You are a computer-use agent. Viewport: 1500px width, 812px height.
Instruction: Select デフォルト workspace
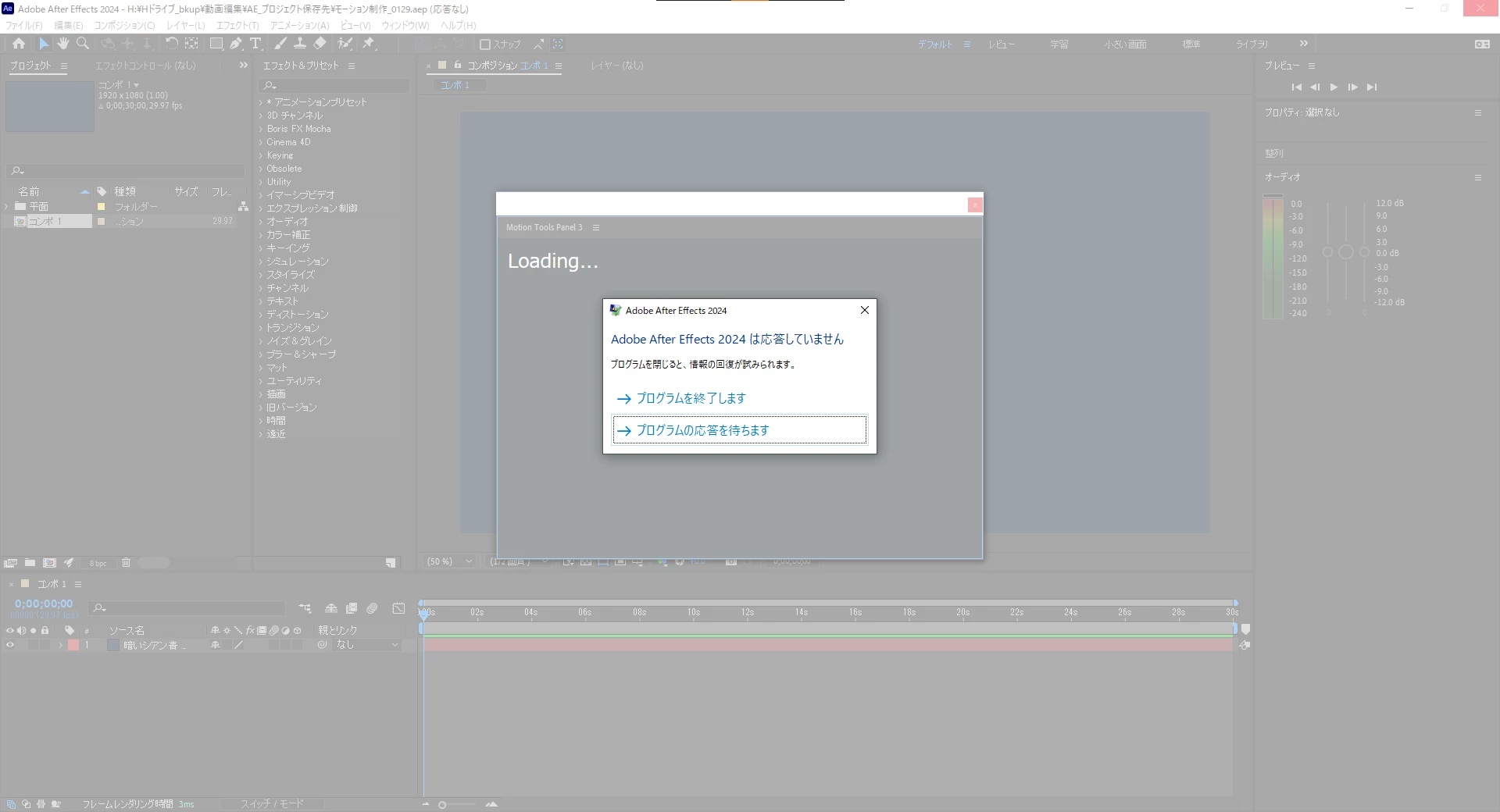(935, 45)
